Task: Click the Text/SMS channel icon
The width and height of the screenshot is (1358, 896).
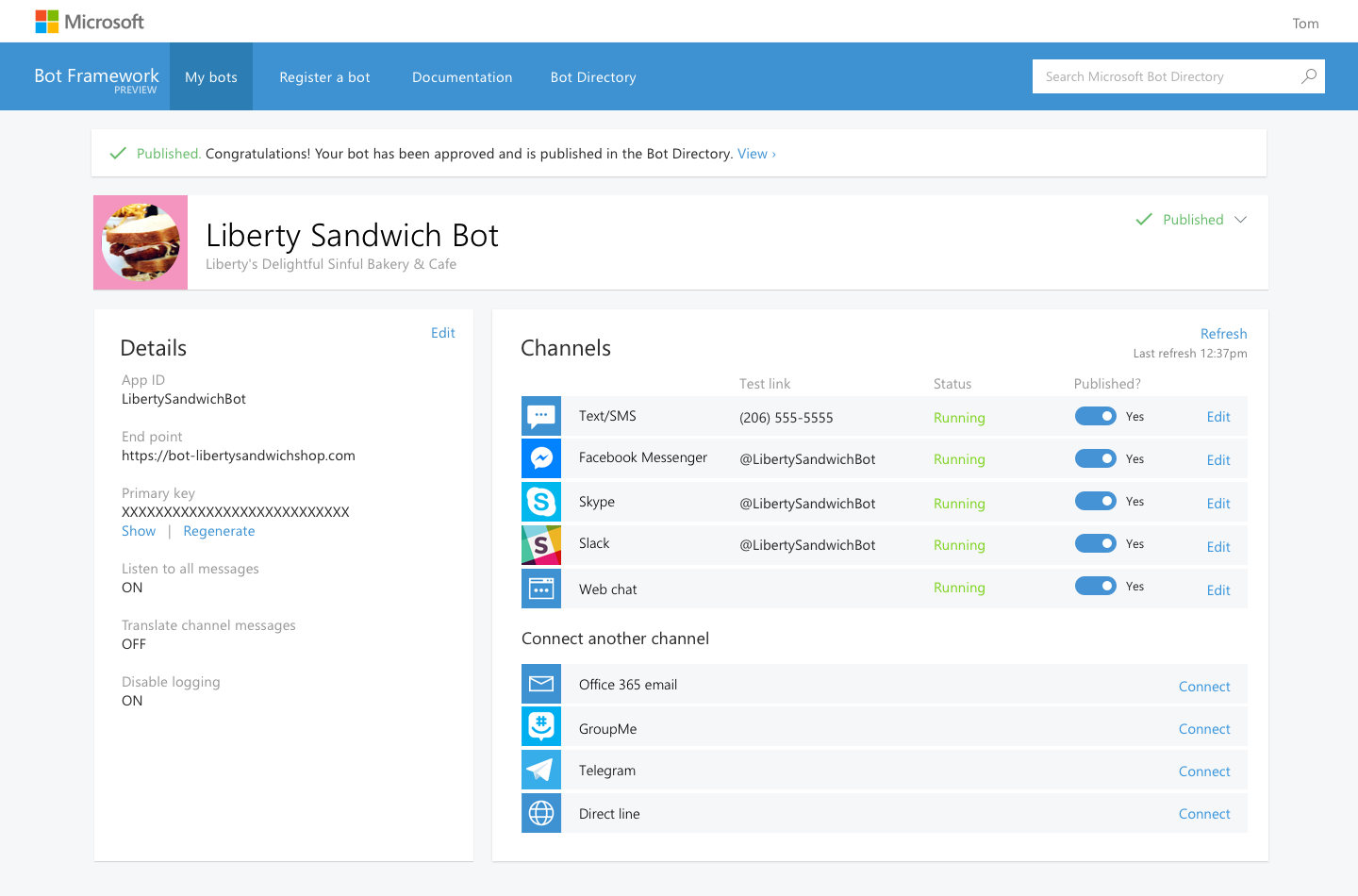Action: click(541, 416)
